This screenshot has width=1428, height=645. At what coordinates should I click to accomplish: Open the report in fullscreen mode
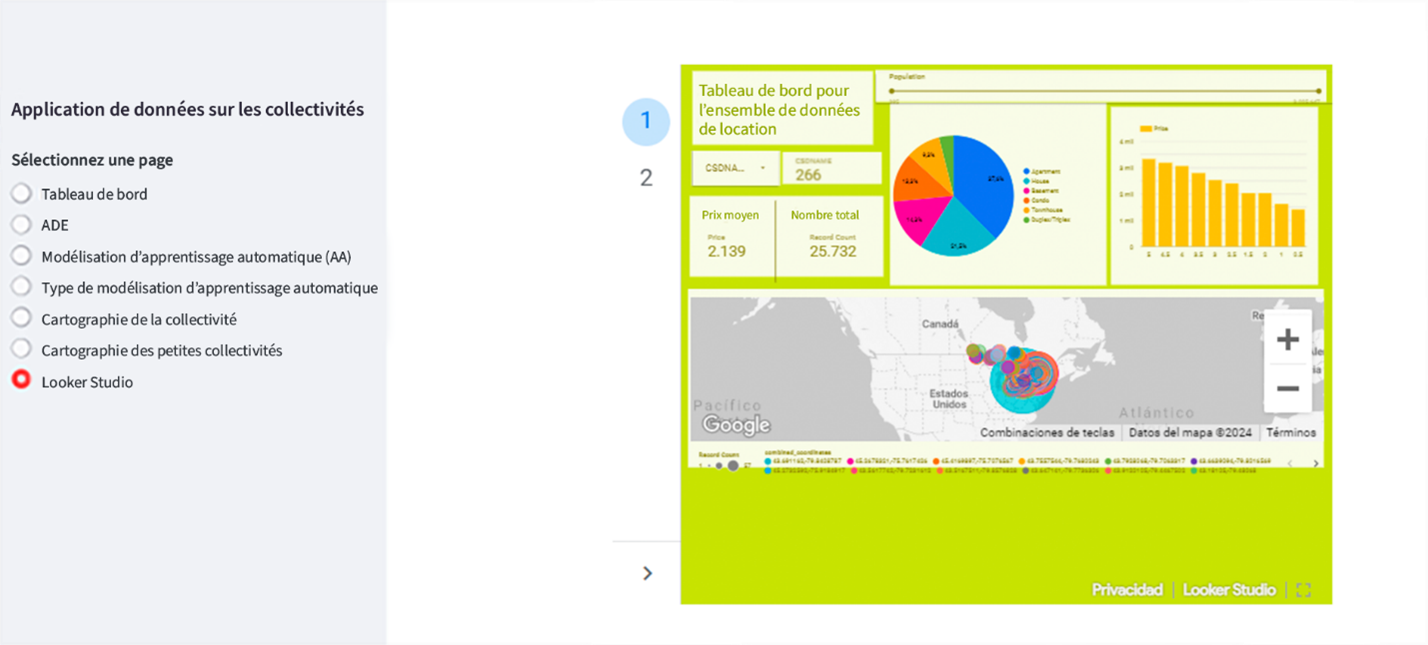click(1303, 590)
